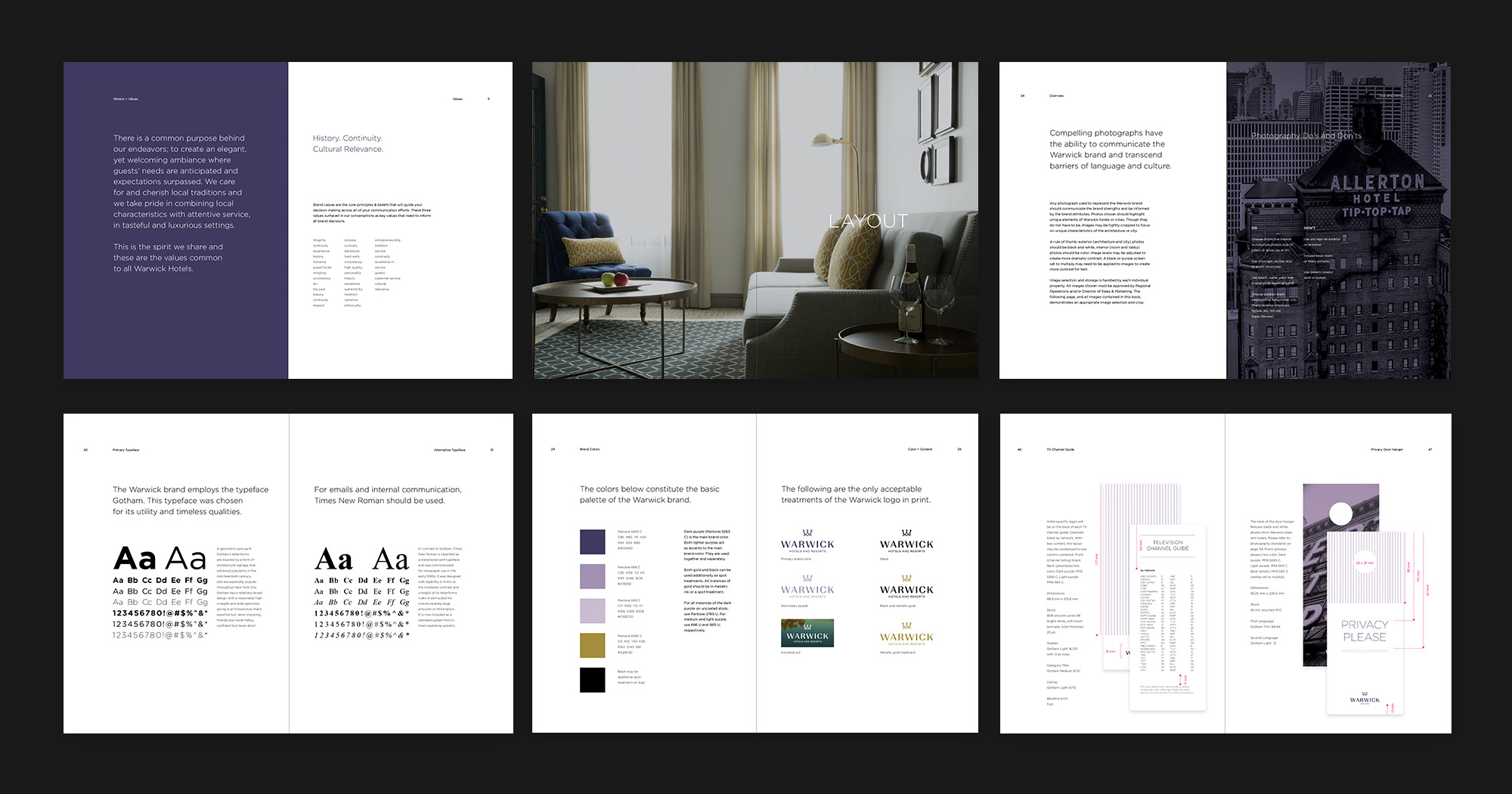
Task: Click the black color swatch
Action: click(x=592, y=680)
